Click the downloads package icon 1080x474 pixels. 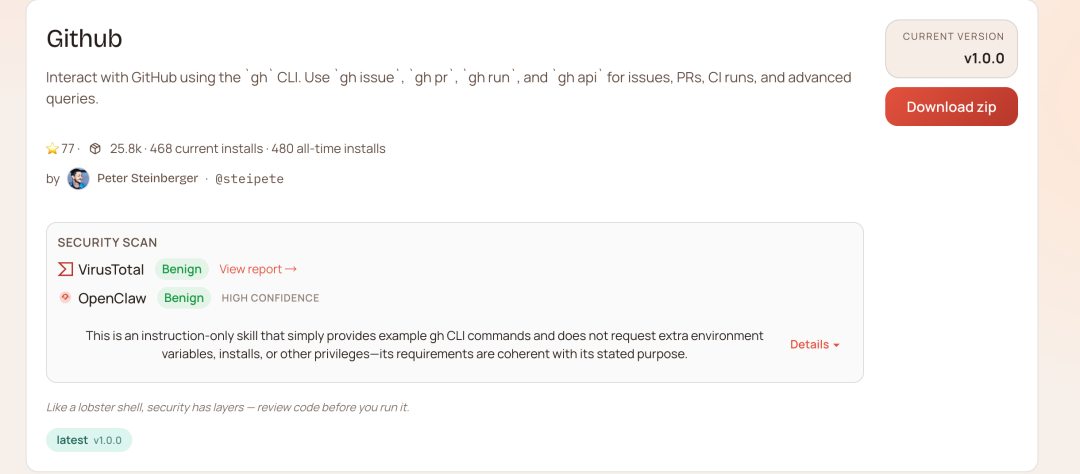tap(95, 149)
